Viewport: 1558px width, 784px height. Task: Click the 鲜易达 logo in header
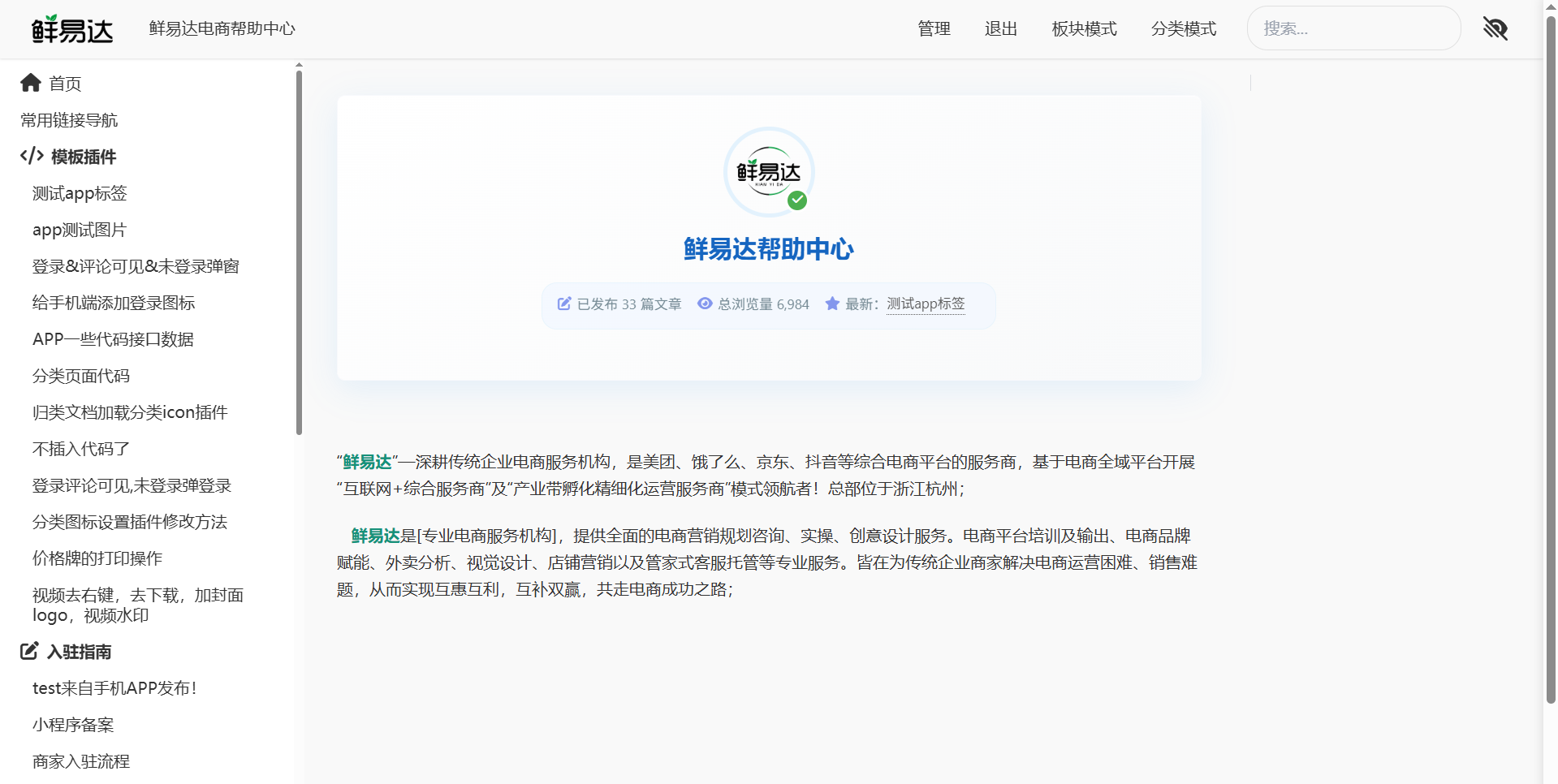72,30
